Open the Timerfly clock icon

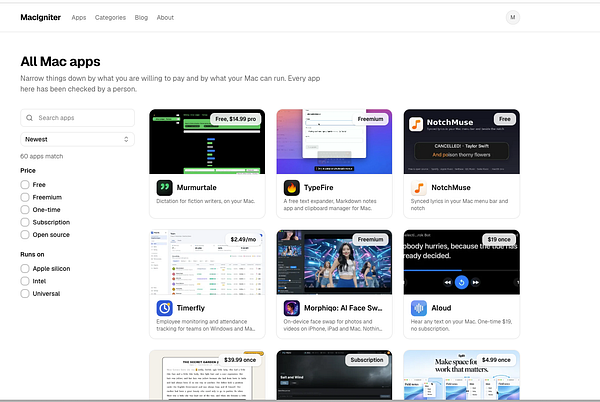tap(165, 308)
